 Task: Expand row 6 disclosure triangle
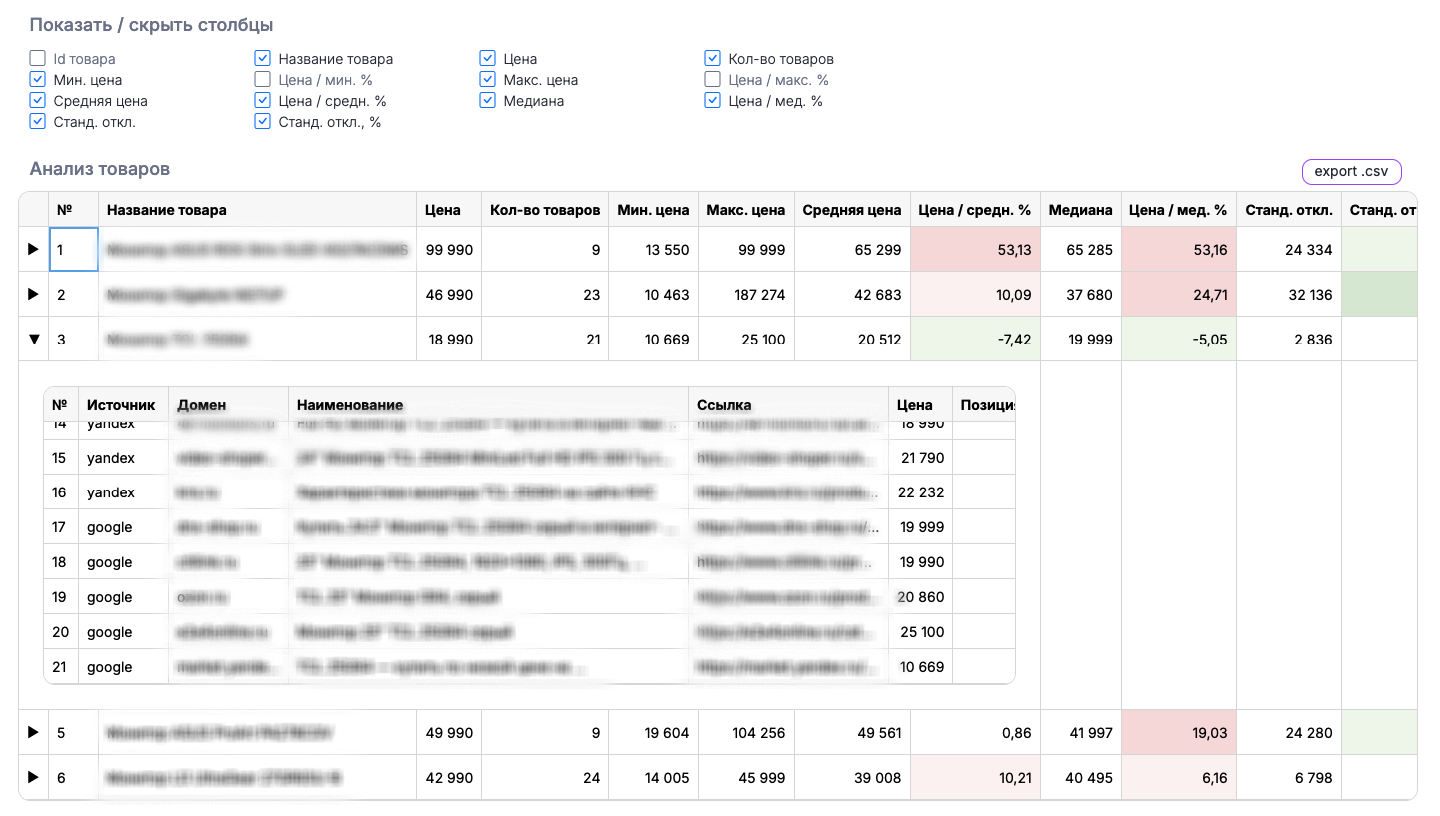tap(33, 778)
